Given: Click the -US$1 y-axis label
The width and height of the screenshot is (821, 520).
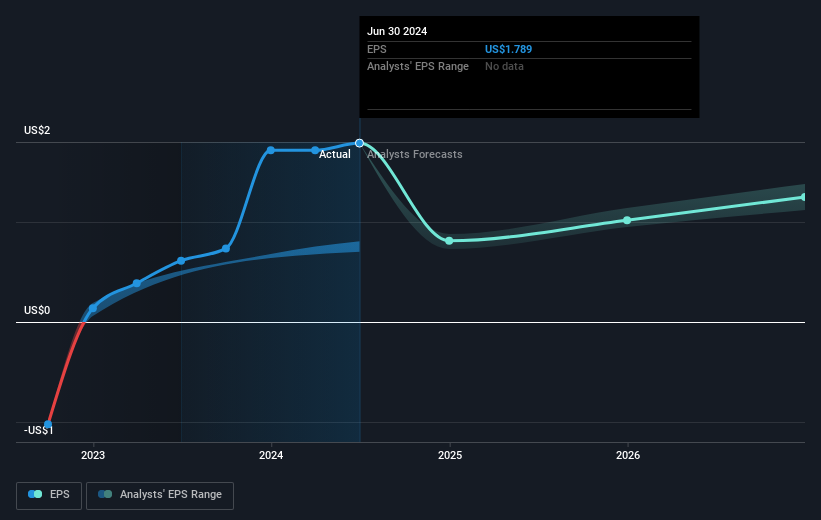Looking at the screenshot, I should [39, 430].
